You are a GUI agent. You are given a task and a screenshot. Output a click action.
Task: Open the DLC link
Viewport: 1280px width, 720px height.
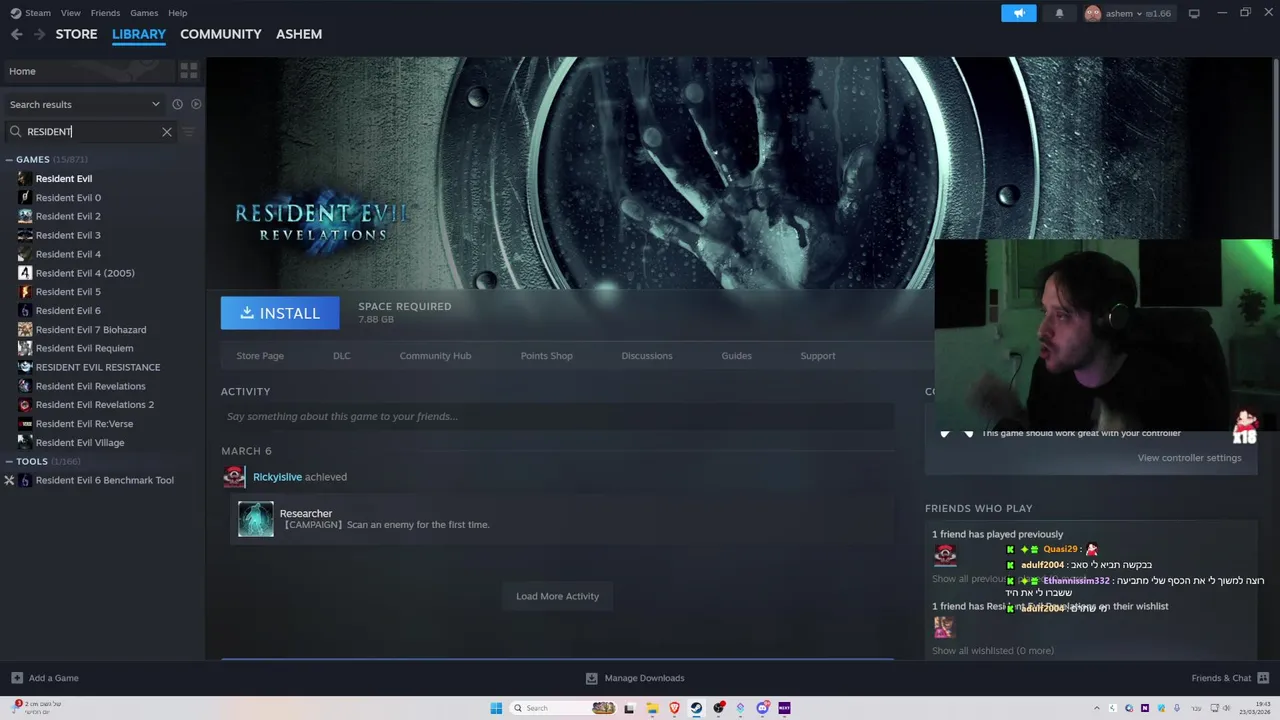pos(342,356)
